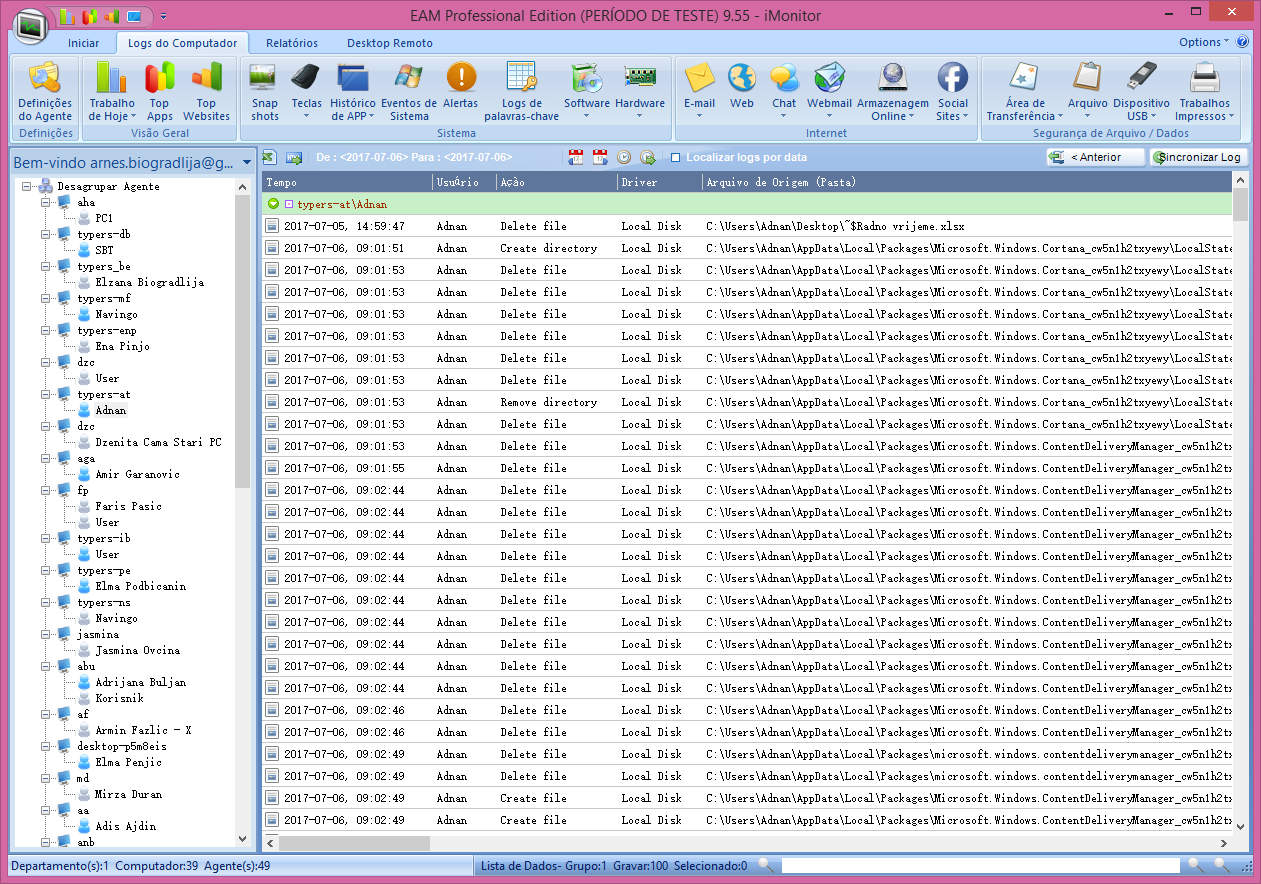
Task: Open the welcome account dropdown
Action: click(247, 162)
